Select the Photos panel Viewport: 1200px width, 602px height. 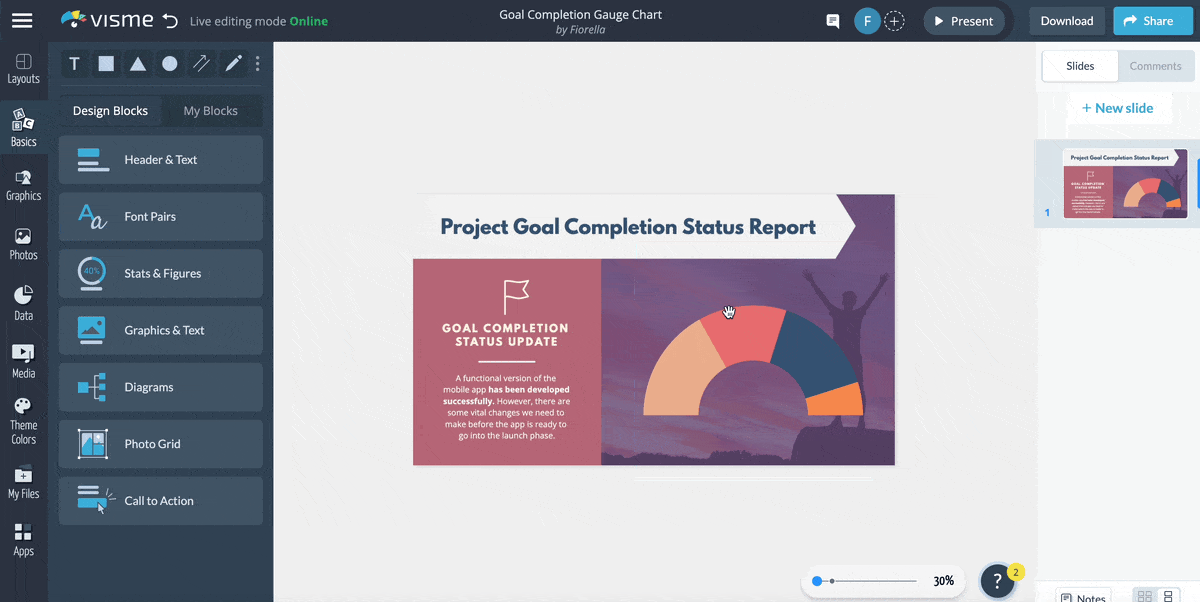(23, 241)
